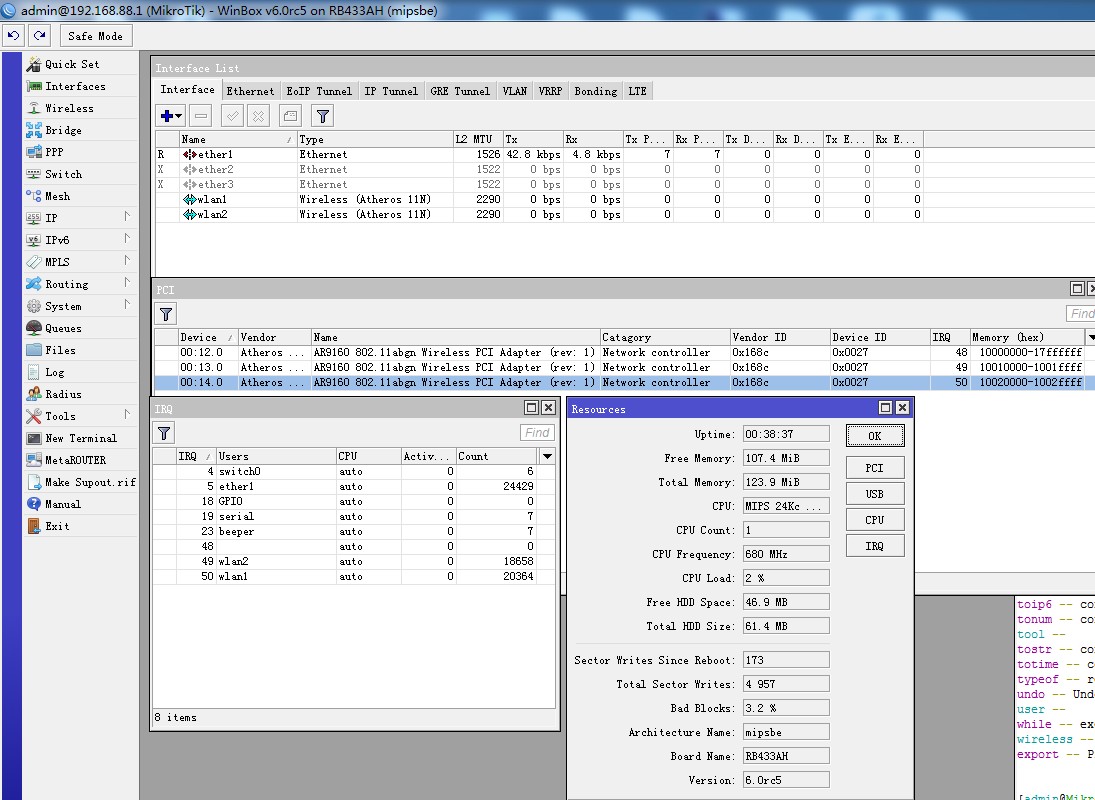The image size is (1095, 800).
Task: Click the Undo arrow icon
Action: pyautogui.click(x=14, y=36)
